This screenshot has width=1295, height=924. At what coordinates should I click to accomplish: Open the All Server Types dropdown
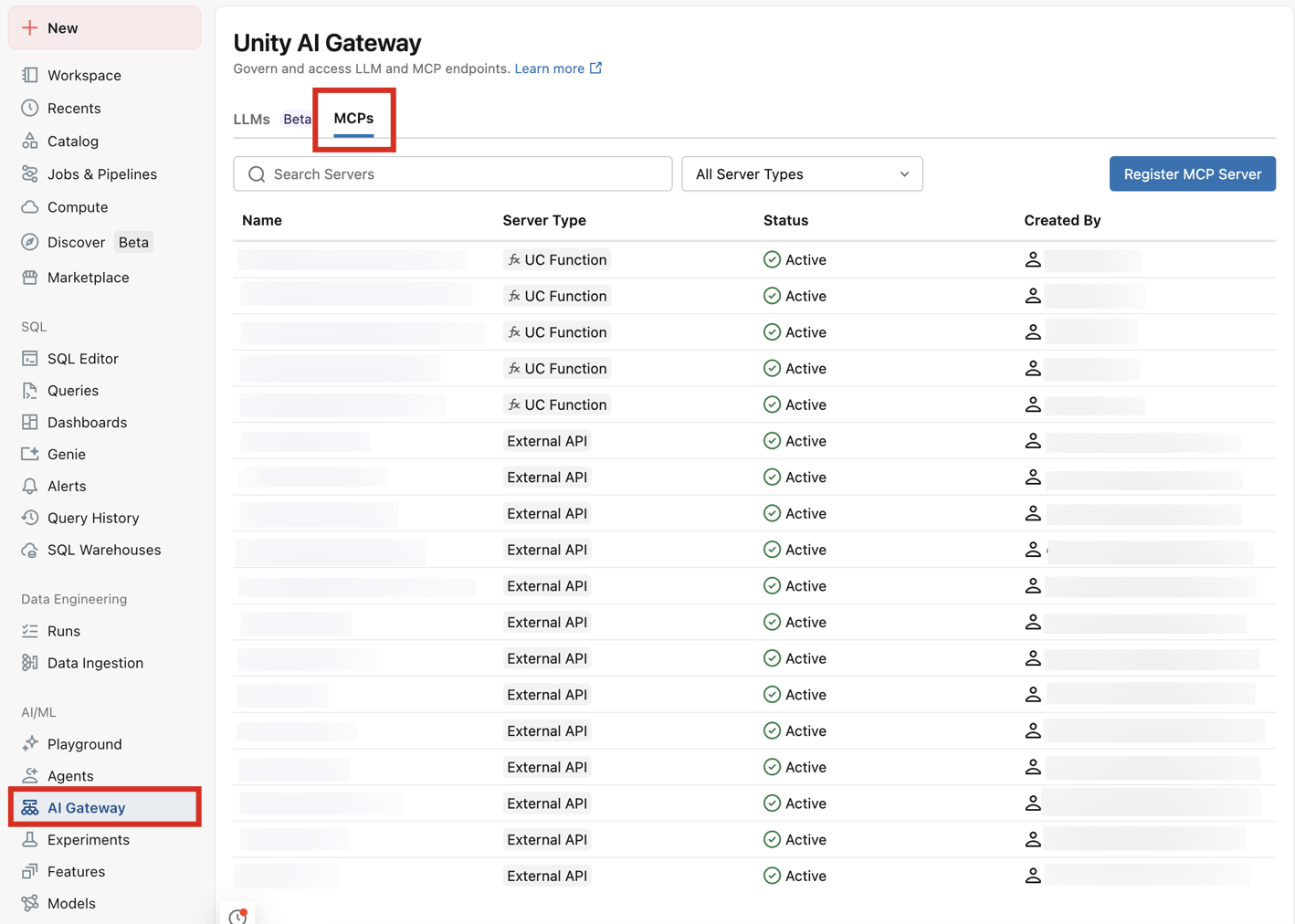coord(801,173)
